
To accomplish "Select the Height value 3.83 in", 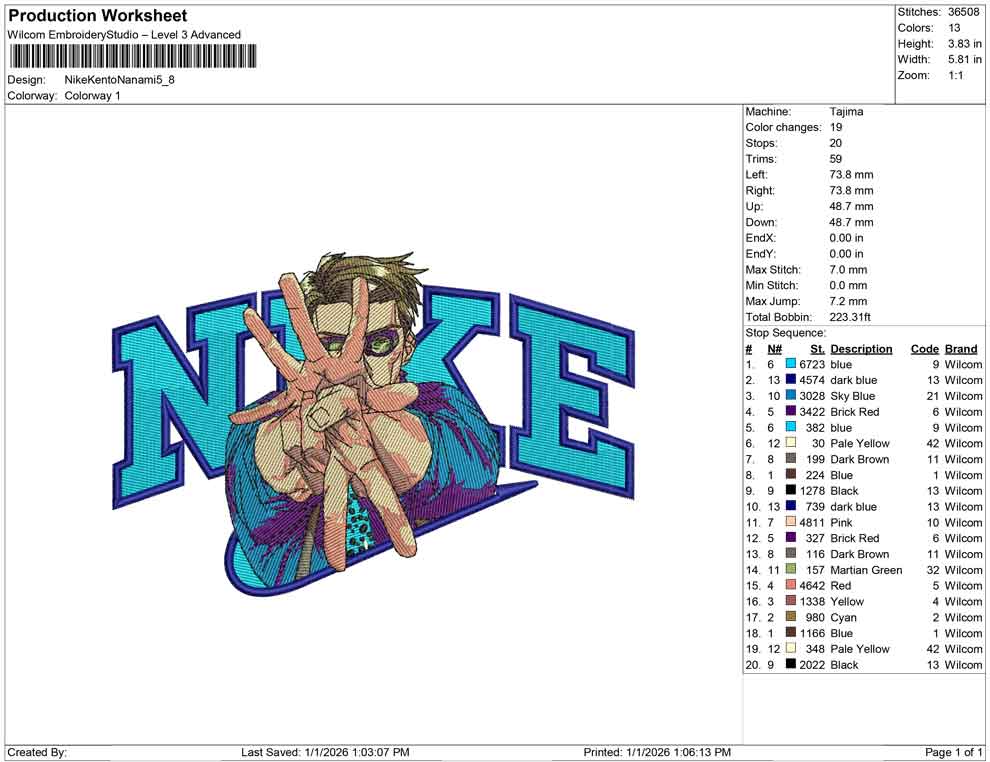I will click(964, 44).
